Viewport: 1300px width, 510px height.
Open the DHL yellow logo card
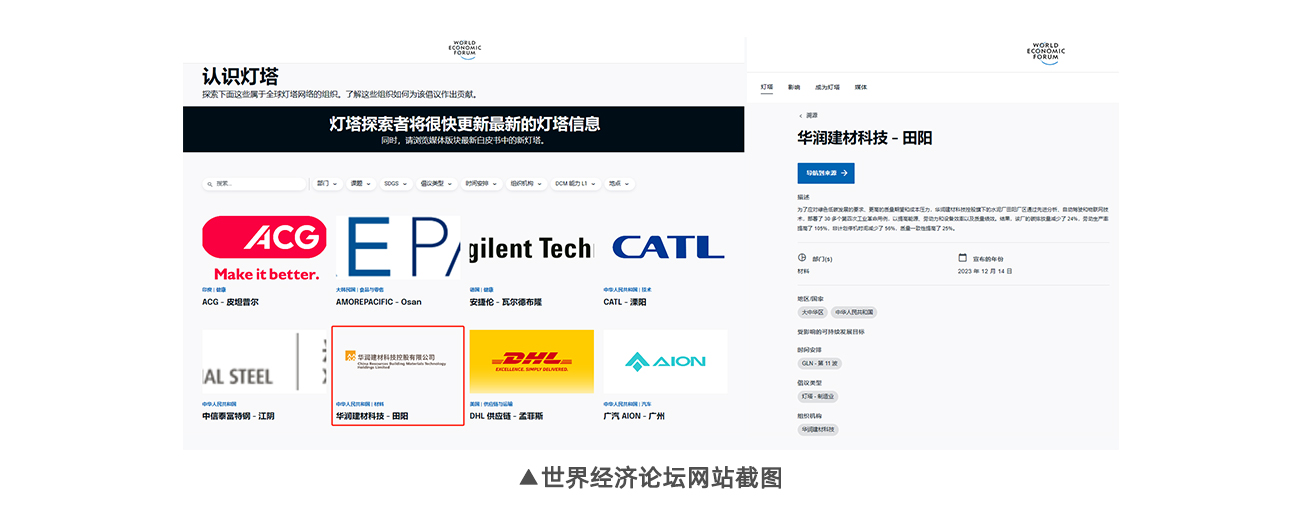click(531, 362)
